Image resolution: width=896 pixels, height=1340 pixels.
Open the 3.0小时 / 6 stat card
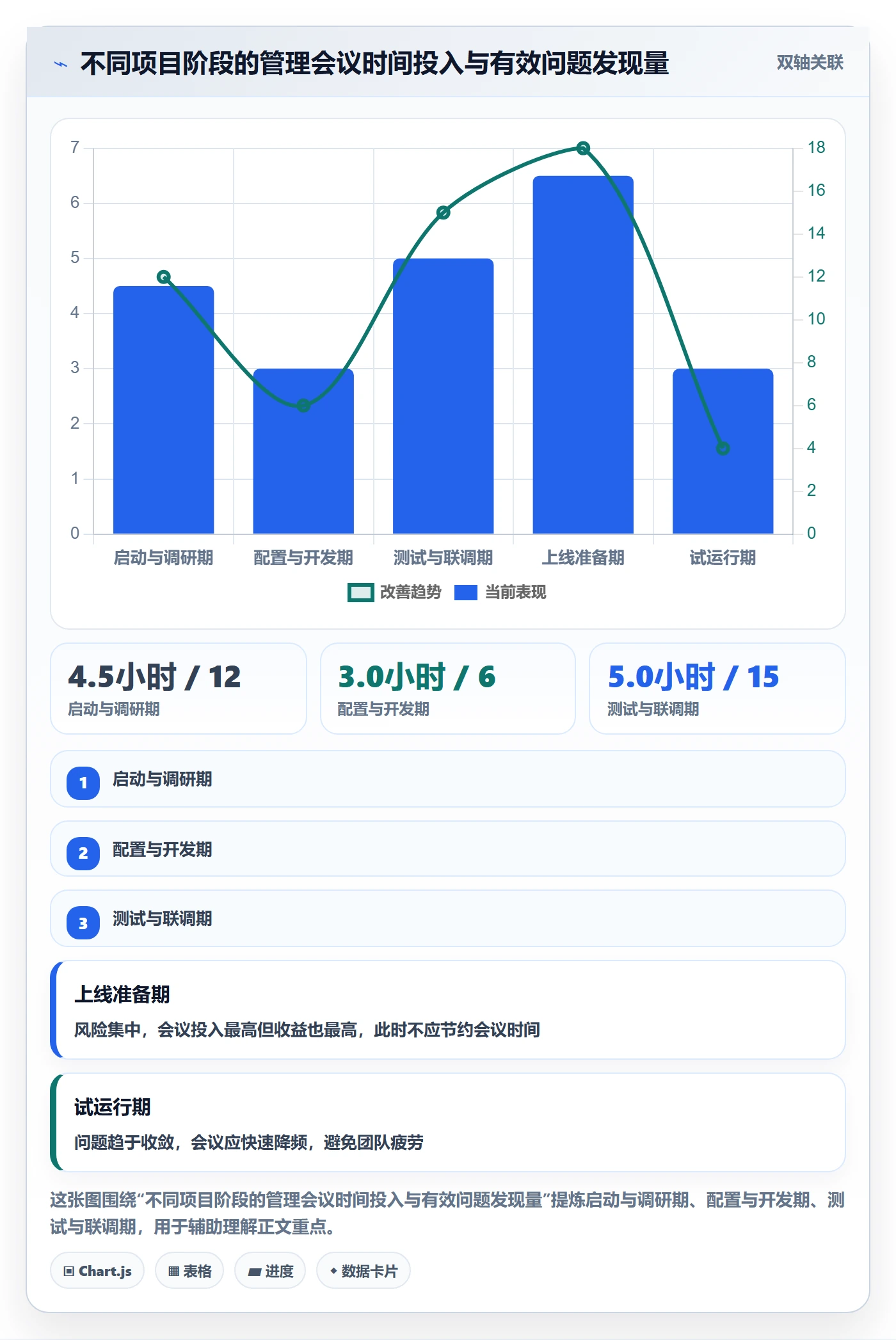pos(448,689)
